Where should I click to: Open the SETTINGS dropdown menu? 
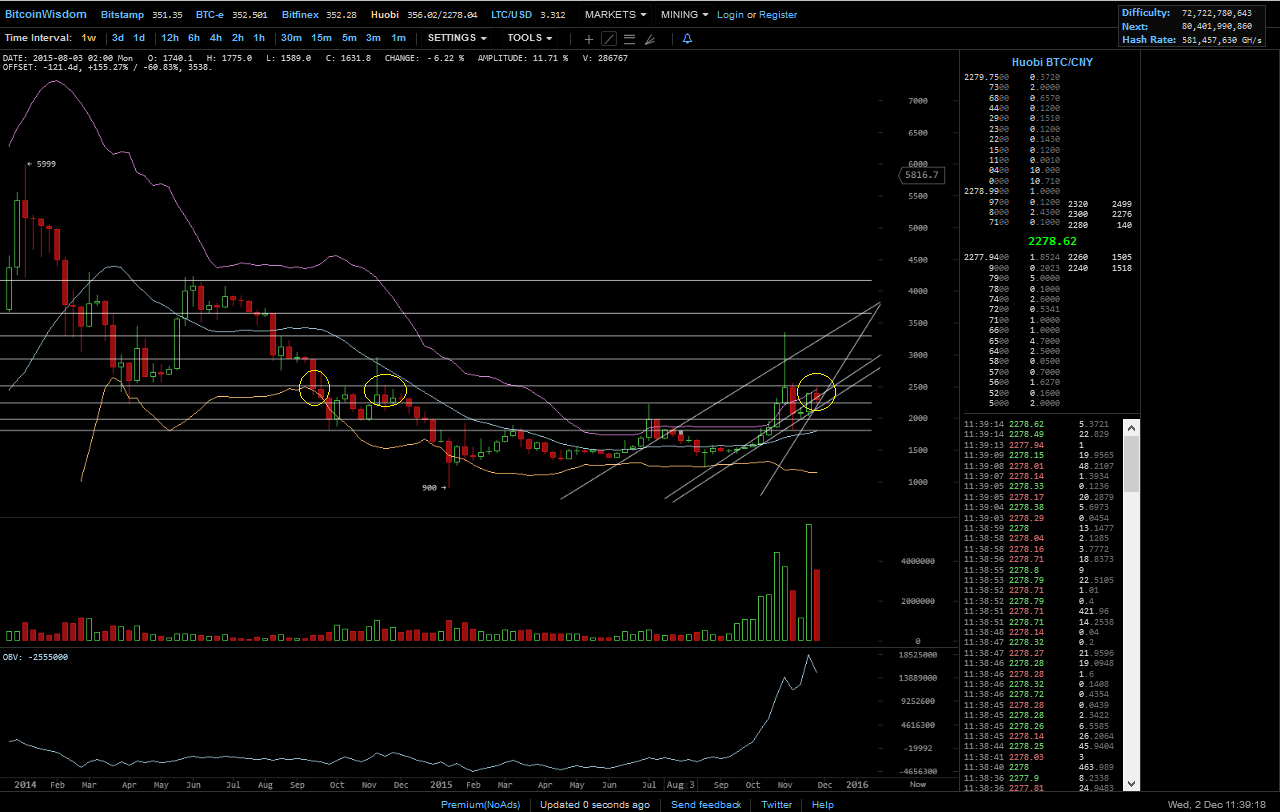[x=457, y=38]
